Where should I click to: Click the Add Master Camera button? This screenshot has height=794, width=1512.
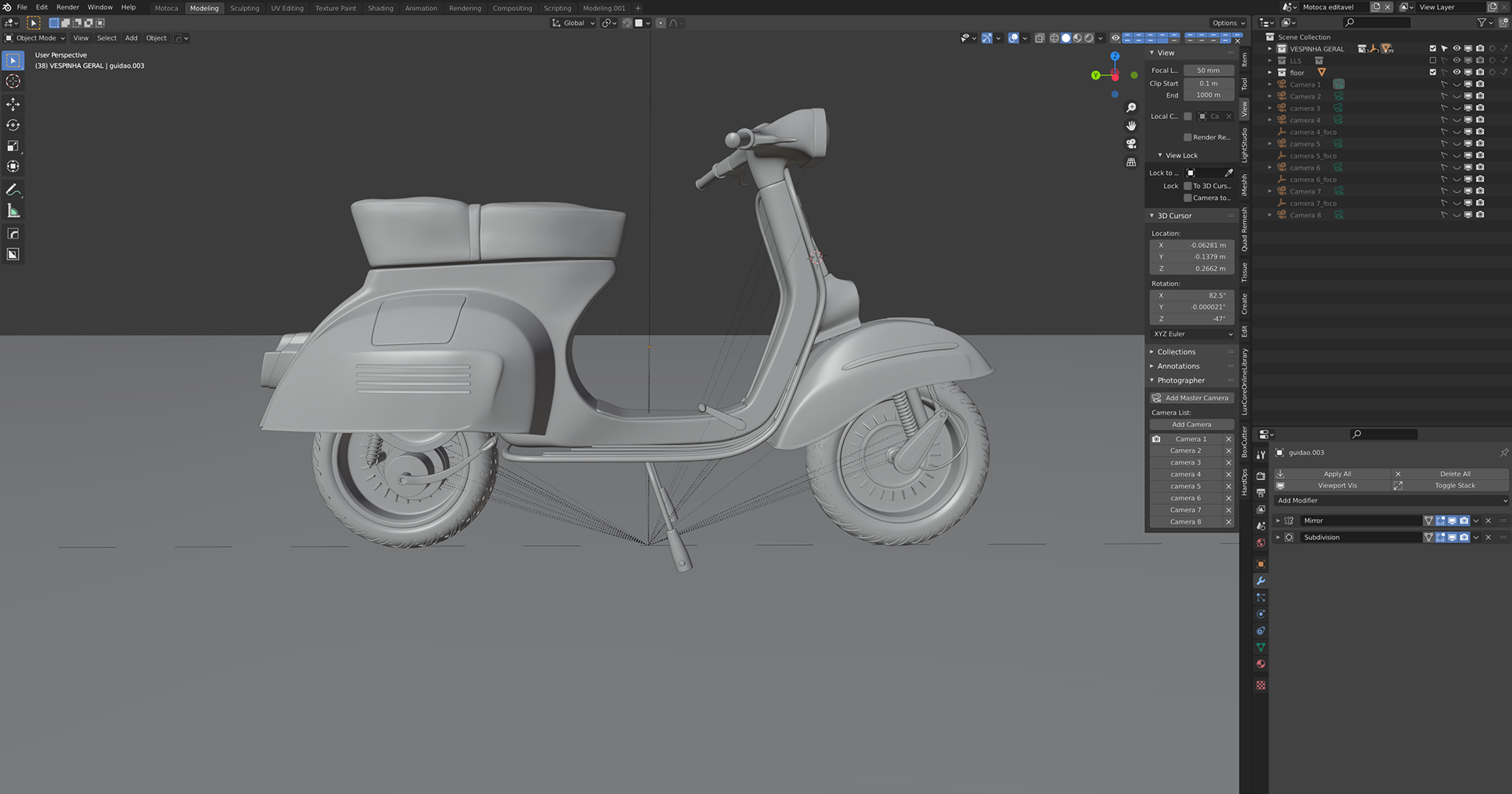(1191, 398)
